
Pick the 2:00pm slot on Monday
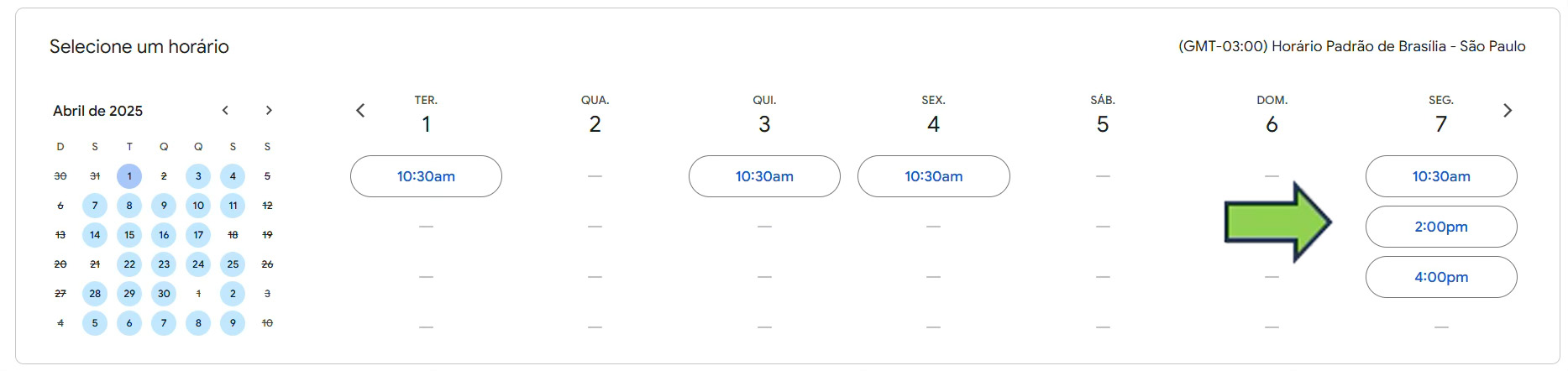(1441, 227)
